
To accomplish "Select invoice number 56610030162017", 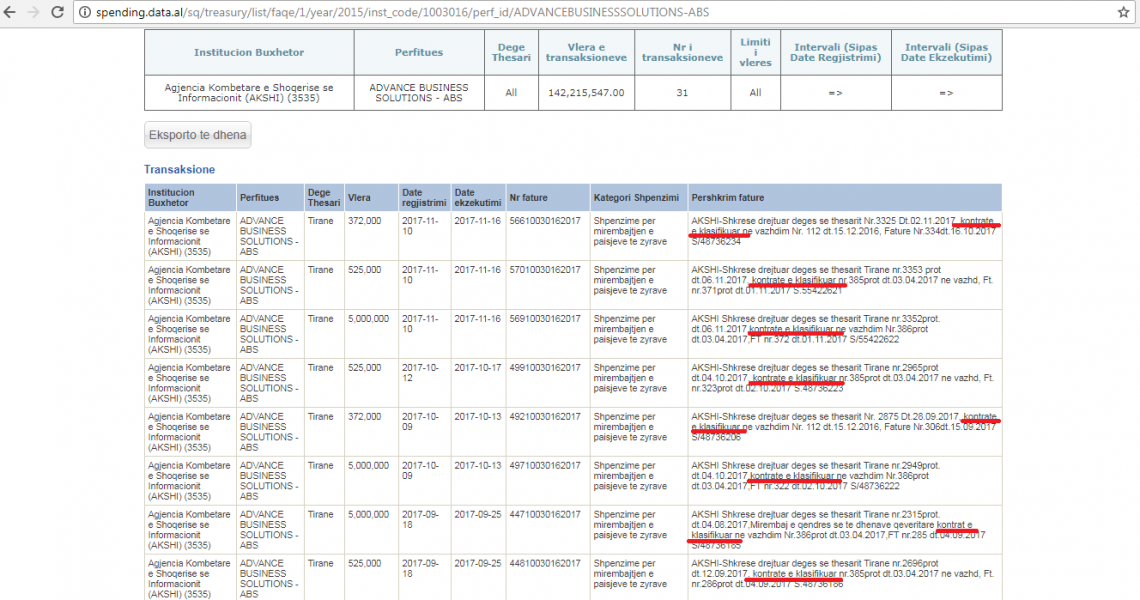I will click(544, 219).
